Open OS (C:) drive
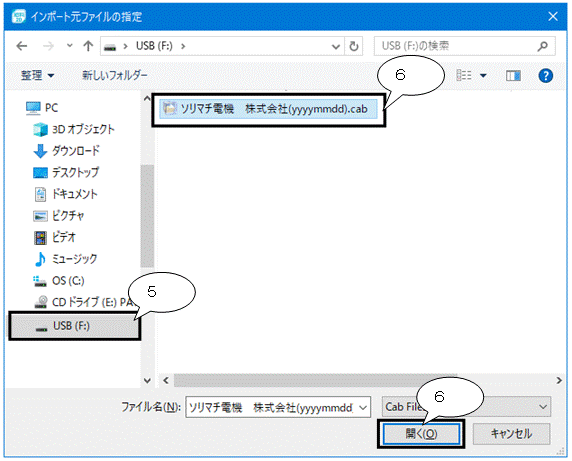This screenshot has width=572, height=461. tap(68, 280)
